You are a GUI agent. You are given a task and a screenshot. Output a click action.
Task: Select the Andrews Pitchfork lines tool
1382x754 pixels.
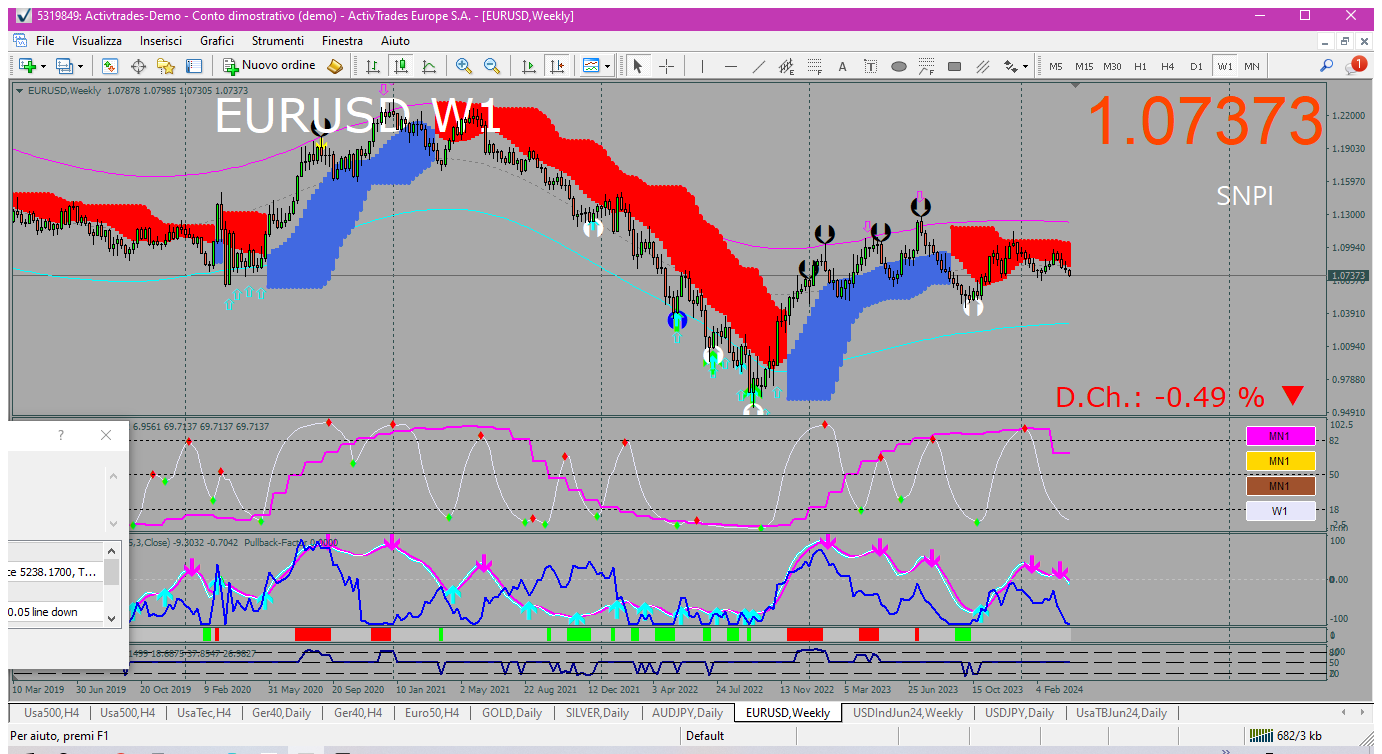[x=982, y=66]
